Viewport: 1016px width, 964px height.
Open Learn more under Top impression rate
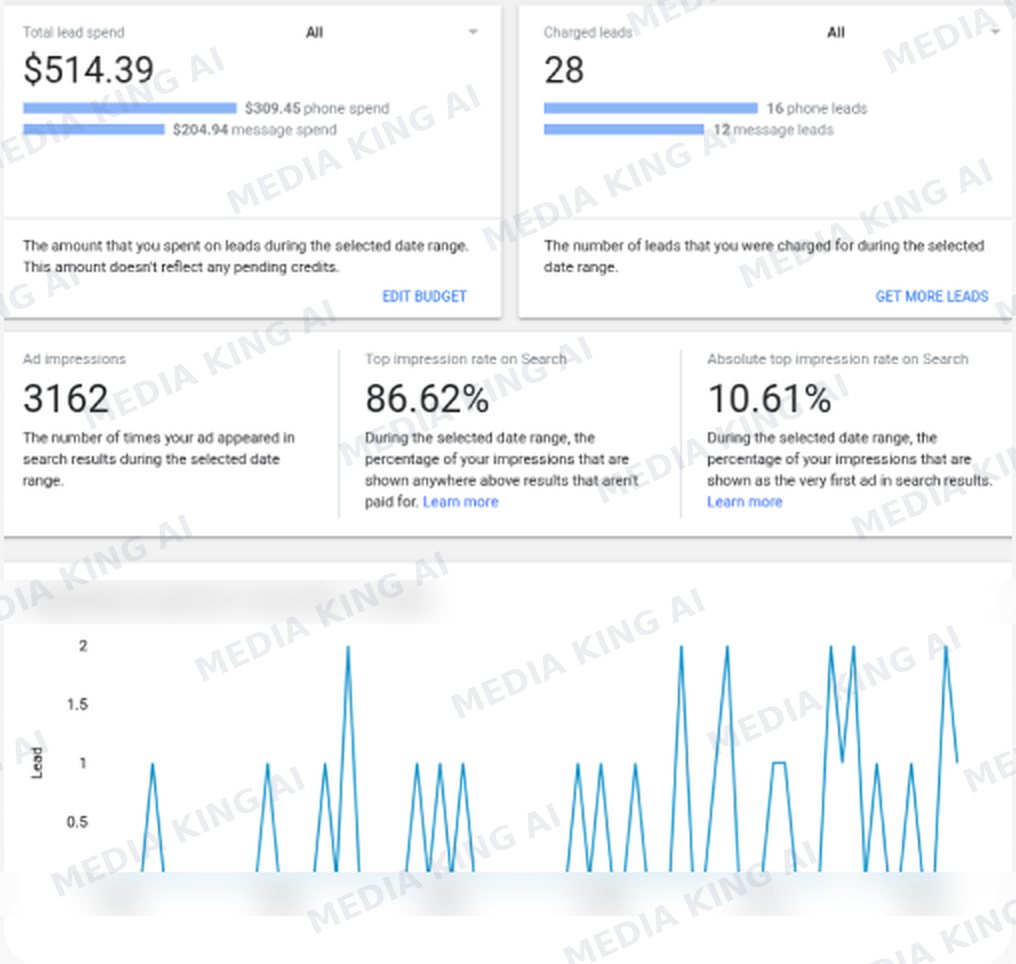[x=461, y=501]
